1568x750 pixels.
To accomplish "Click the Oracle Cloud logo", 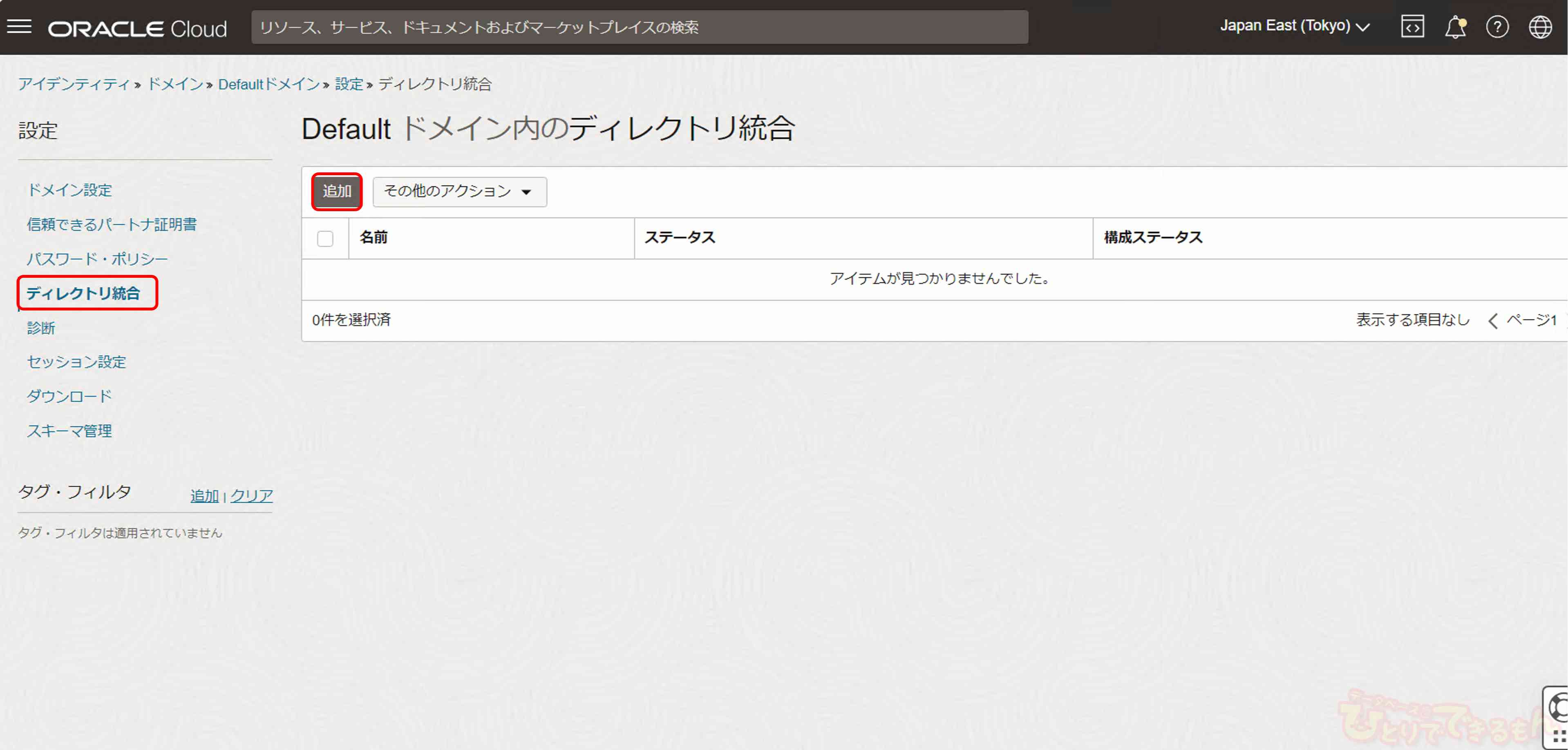I will [x=138, y=29].
